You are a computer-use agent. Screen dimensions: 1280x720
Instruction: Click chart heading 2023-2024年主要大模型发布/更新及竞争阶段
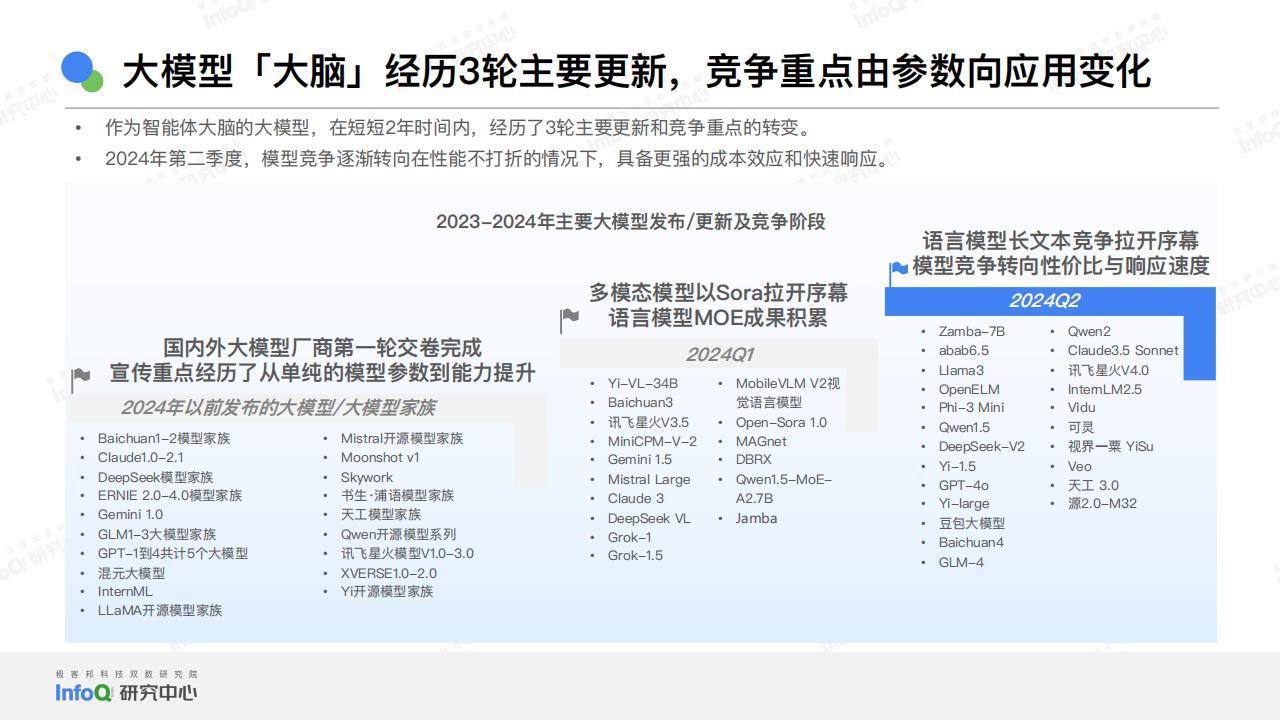(x=631, y=221)
